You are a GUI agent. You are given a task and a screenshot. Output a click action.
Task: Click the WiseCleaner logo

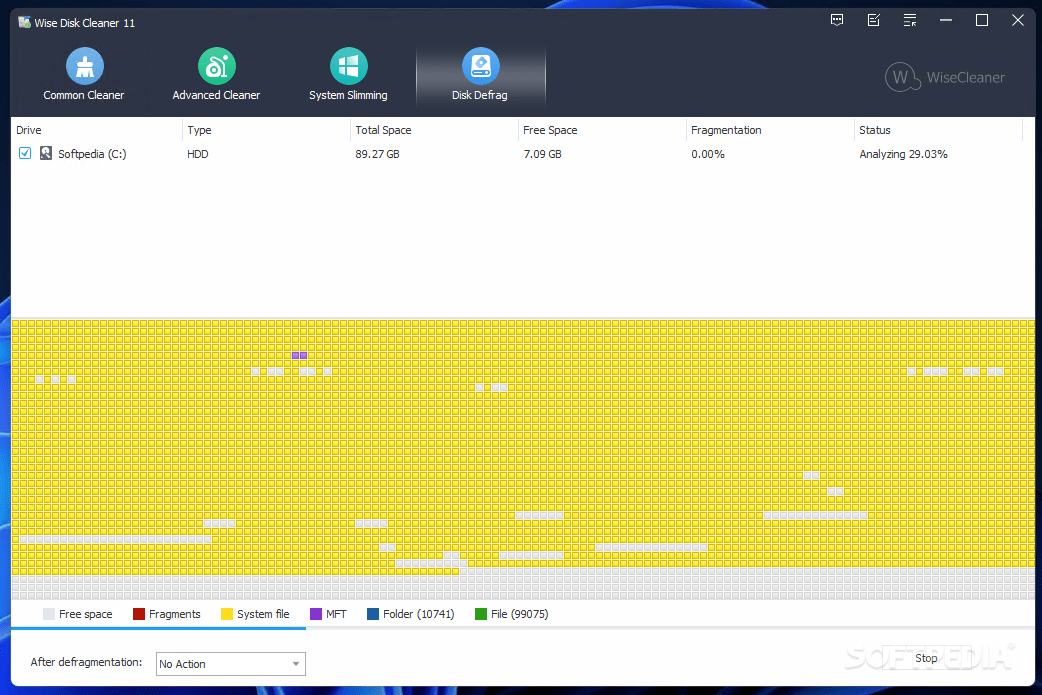click(945, 78)
